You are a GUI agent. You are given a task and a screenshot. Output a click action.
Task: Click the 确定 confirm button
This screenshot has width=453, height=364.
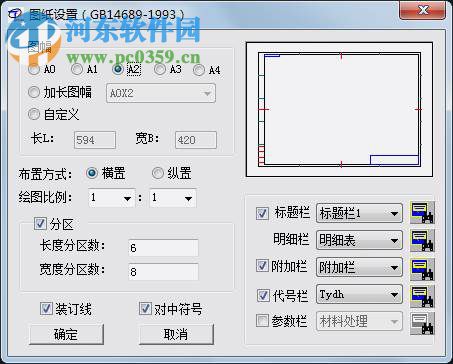pos(66,334)
